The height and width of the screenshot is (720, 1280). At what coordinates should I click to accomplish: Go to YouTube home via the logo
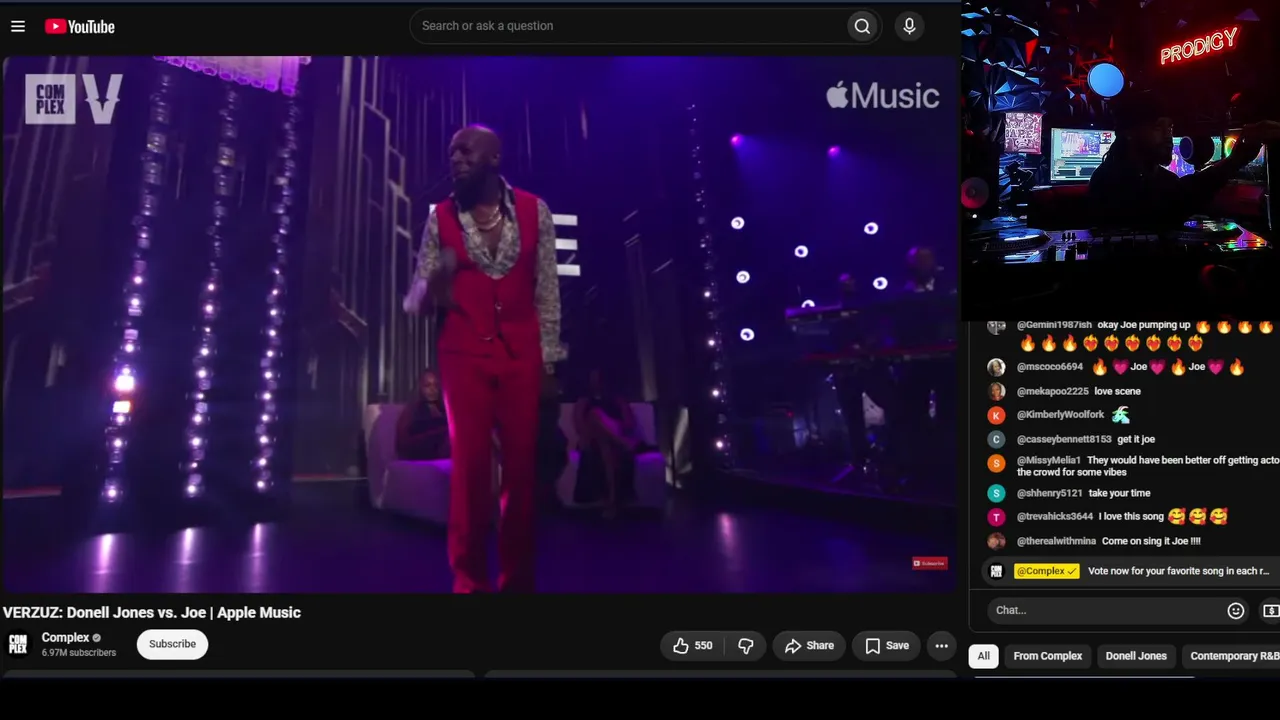(80, 27)
